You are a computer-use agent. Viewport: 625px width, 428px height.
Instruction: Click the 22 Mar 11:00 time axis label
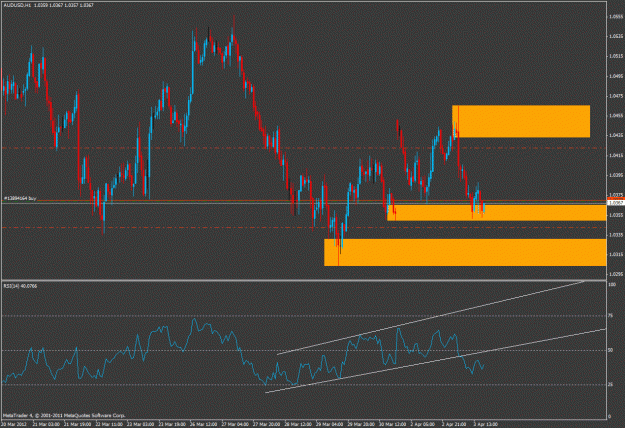109,424
